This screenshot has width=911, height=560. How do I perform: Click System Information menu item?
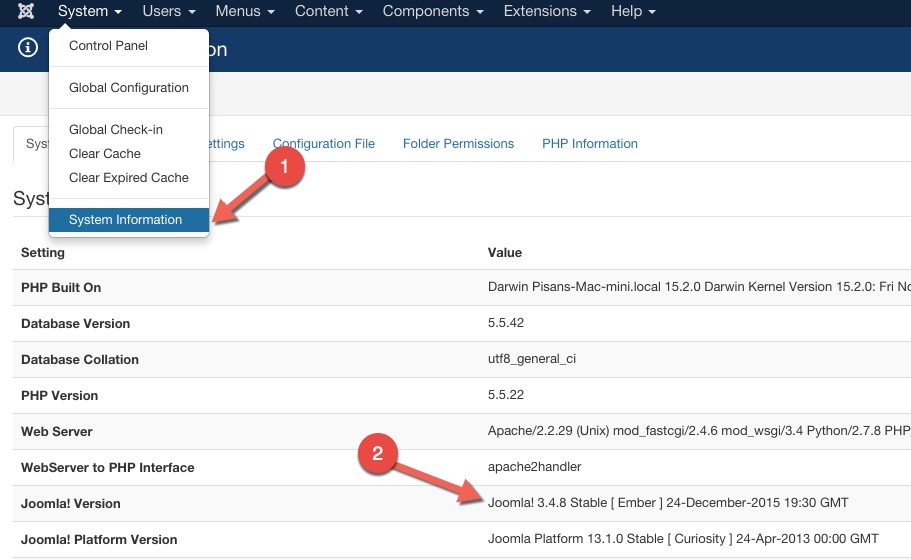pos(129,220)
